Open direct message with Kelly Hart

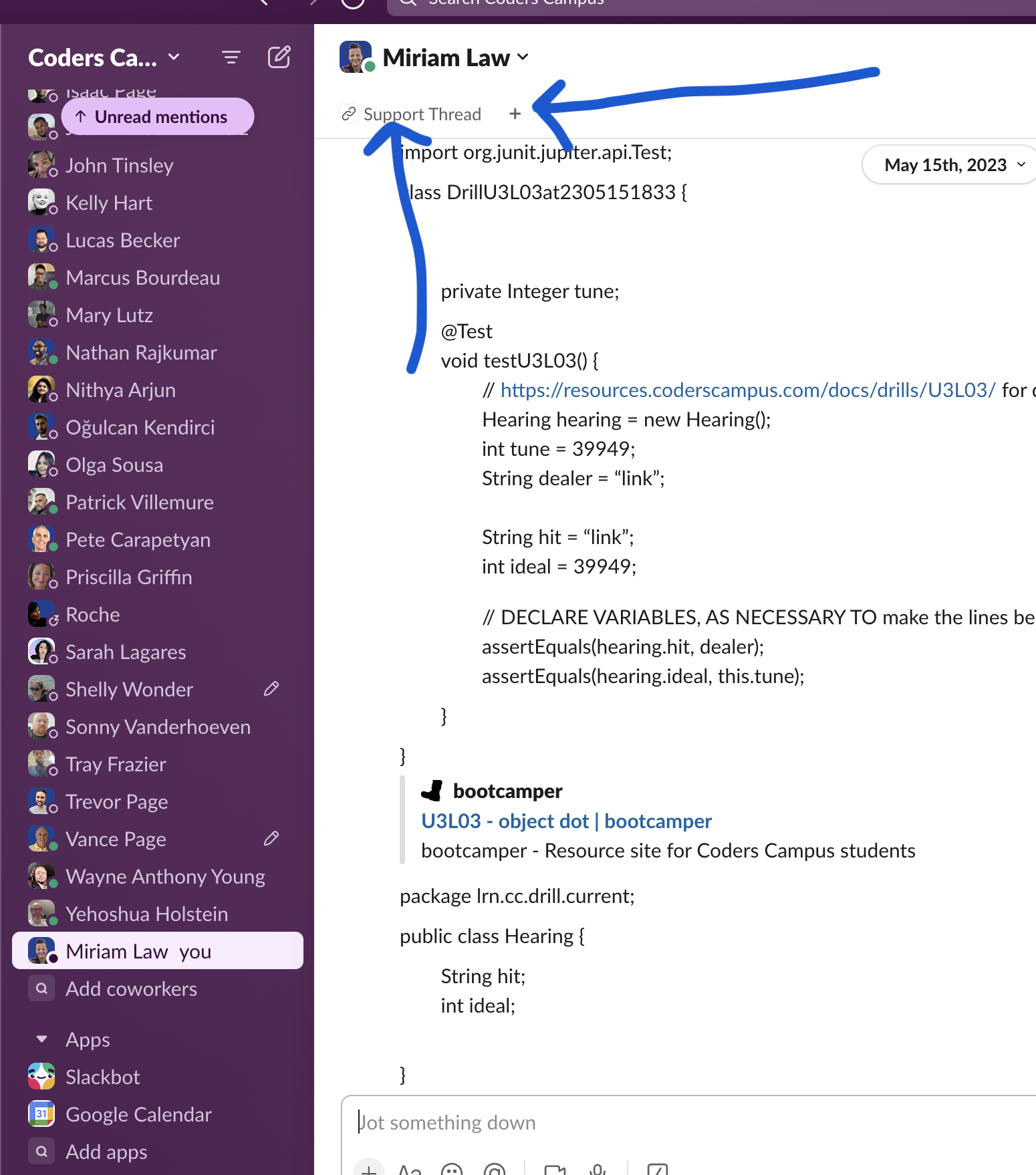click(158, 203)
